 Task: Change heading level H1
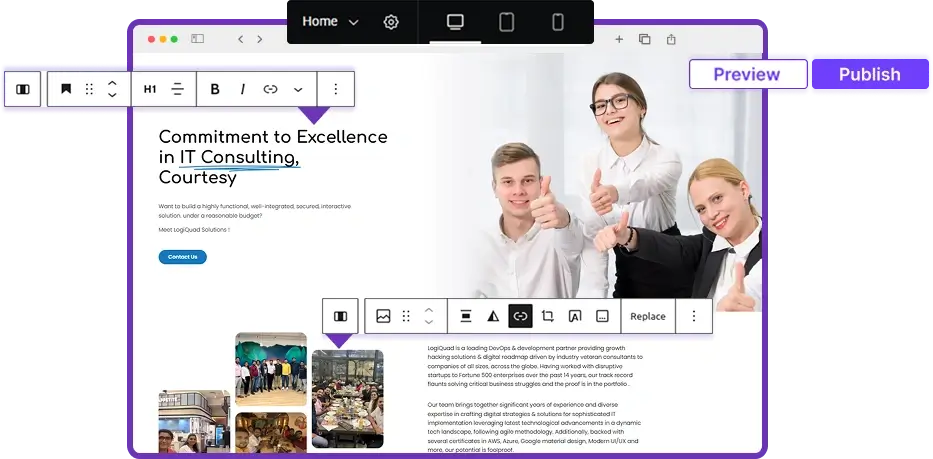coord(150,89)
